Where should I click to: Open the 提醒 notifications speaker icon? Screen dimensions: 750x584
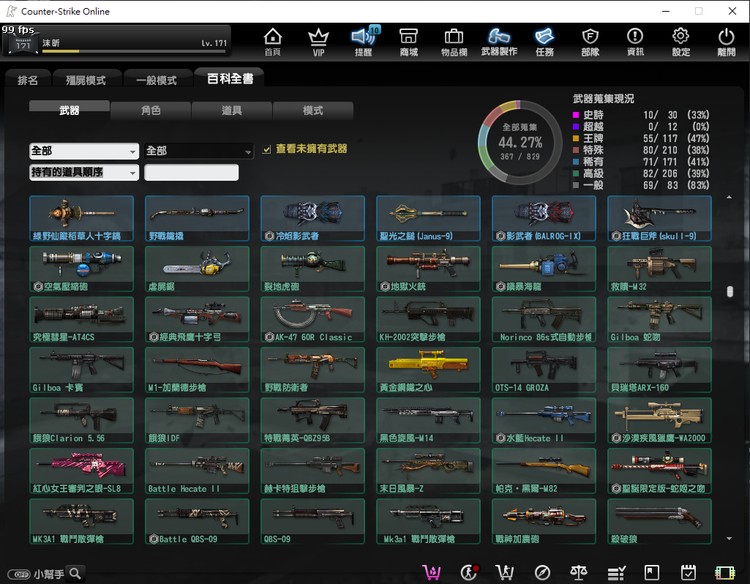coord(364,42)
